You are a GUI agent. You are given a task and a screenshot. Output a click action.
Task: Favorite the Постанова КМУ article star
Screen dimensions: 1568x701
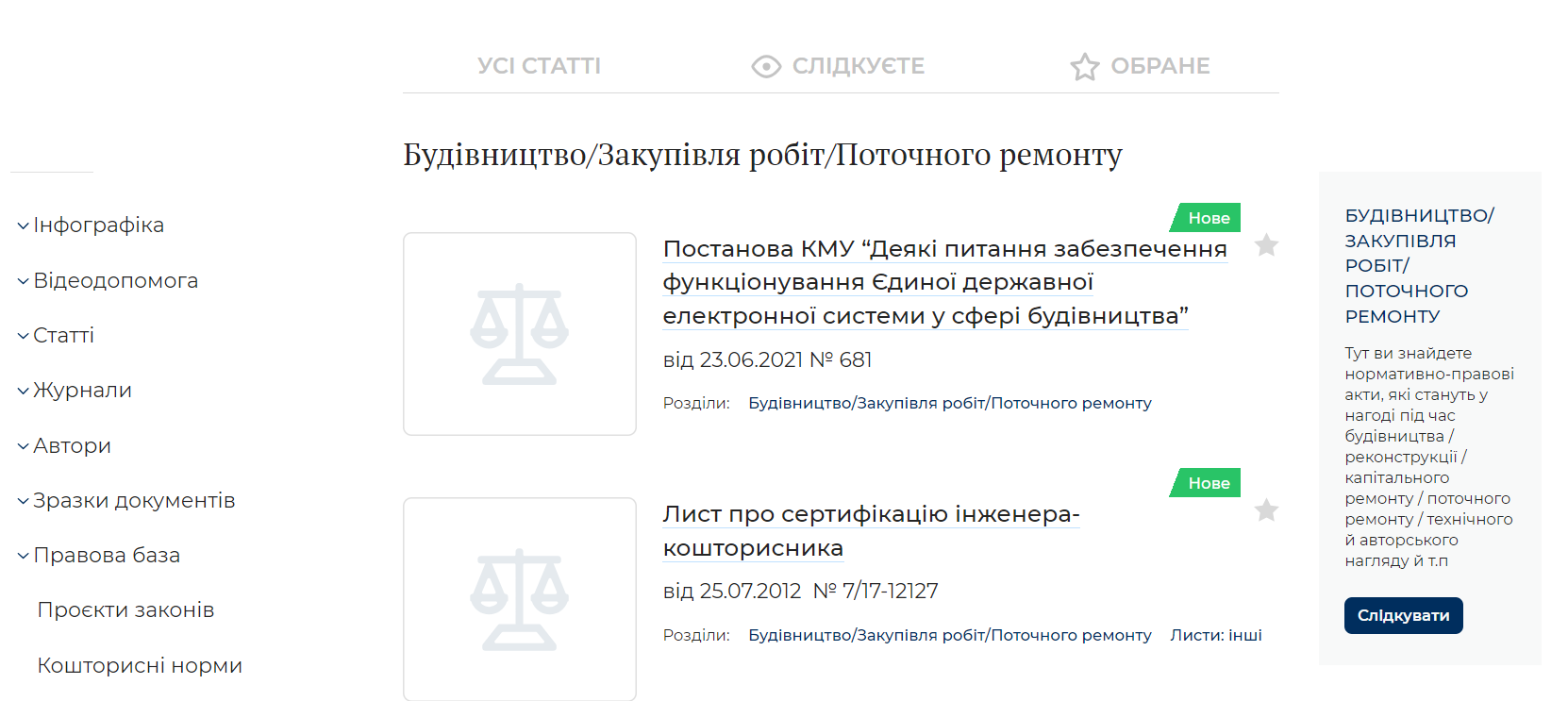[1266, 246]
